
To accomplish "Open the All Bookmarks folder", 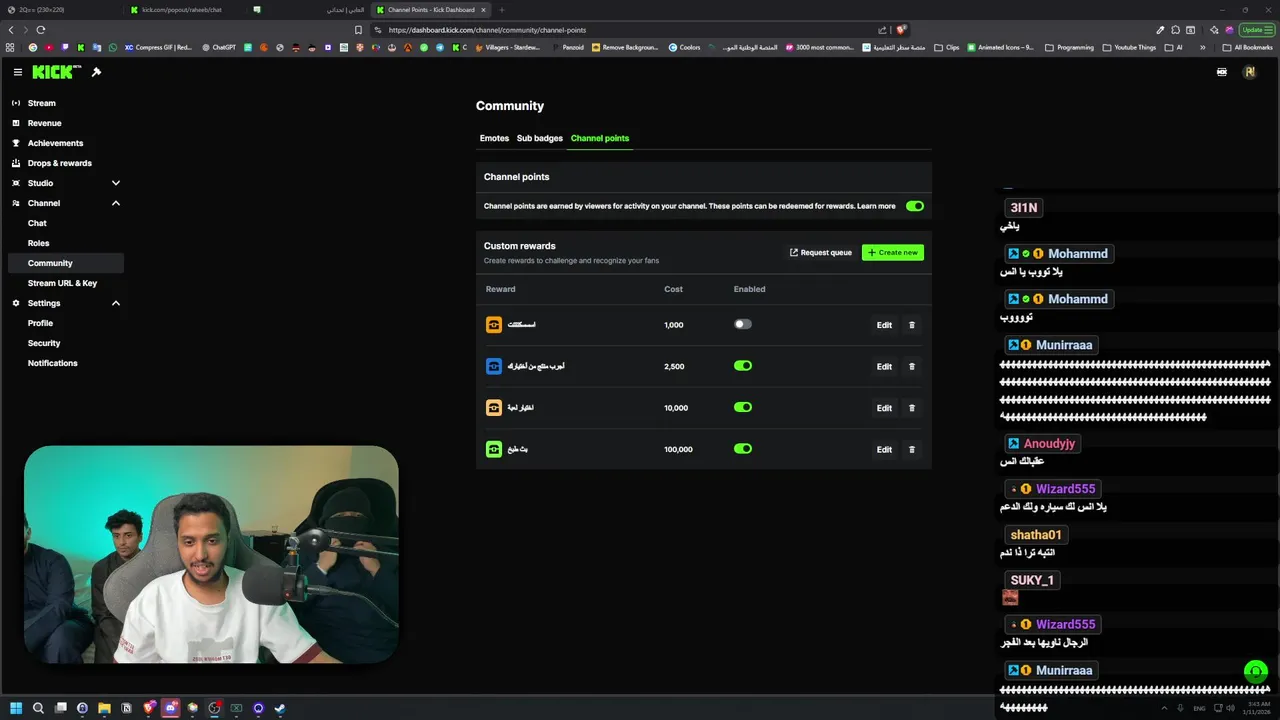I will click(x=1248, y=47).
